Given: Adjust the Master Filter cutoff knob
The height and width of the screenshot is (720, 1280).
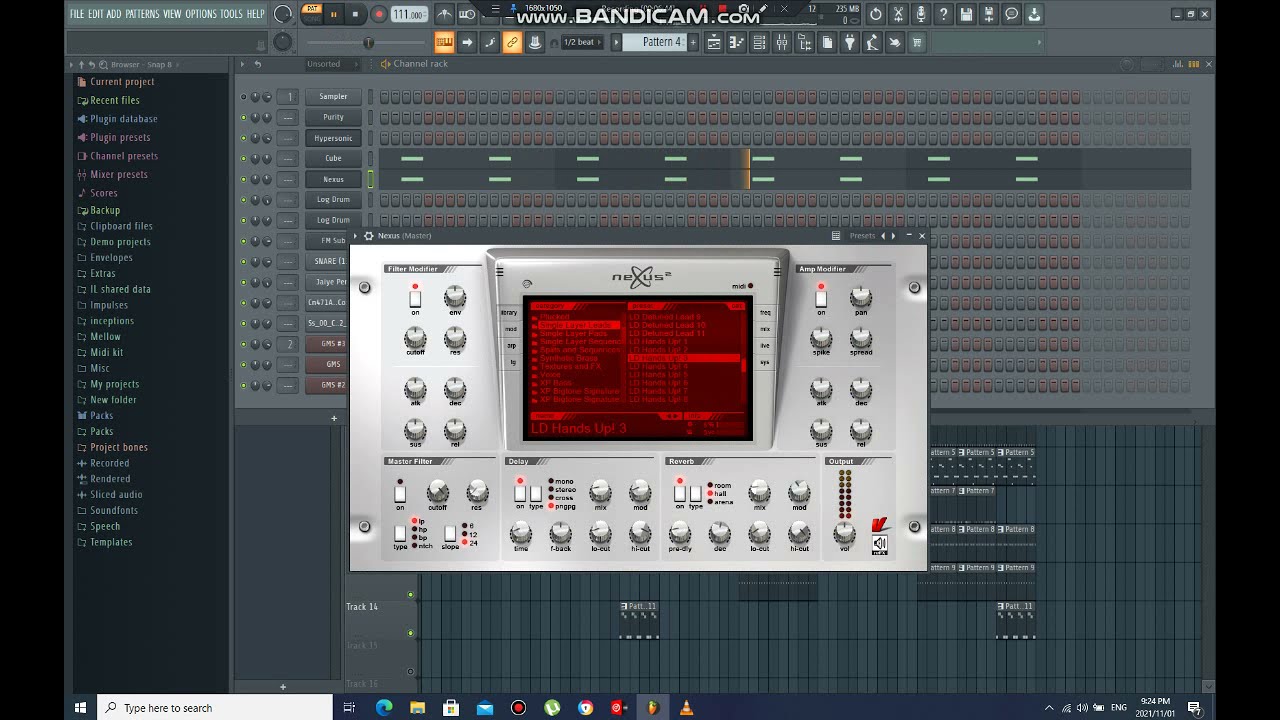Looking at the screenshot, I should (438, 491).
